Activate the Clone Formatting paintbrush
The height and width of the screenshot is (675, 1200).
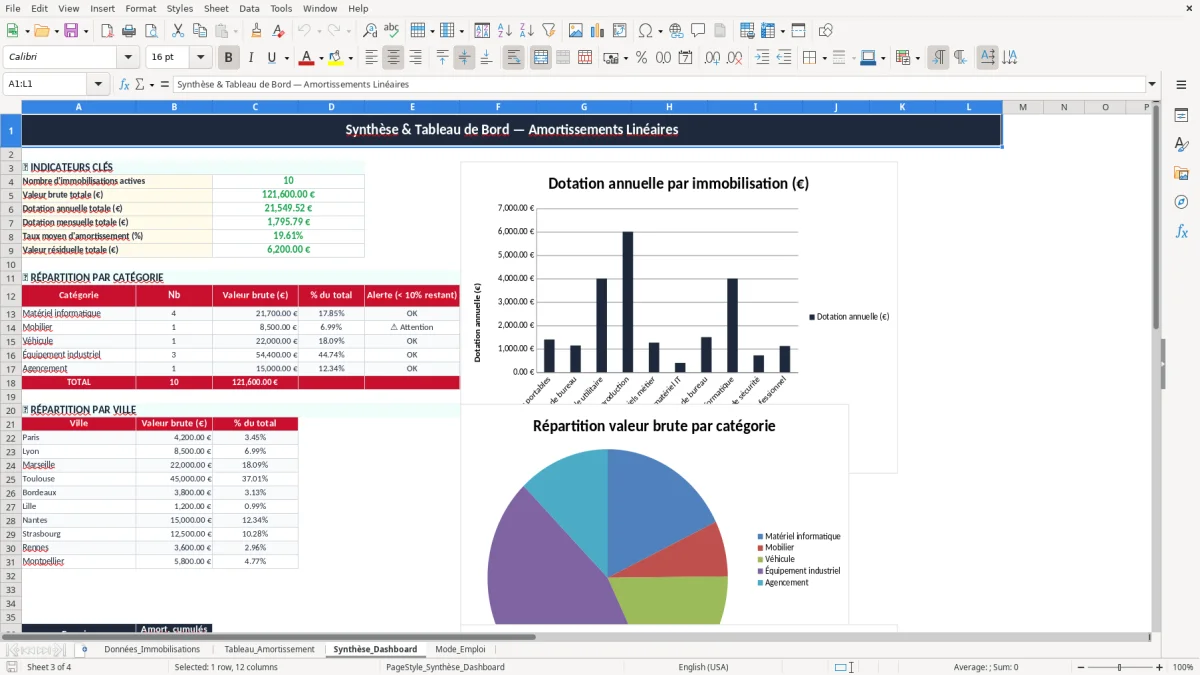click(256, 31)
